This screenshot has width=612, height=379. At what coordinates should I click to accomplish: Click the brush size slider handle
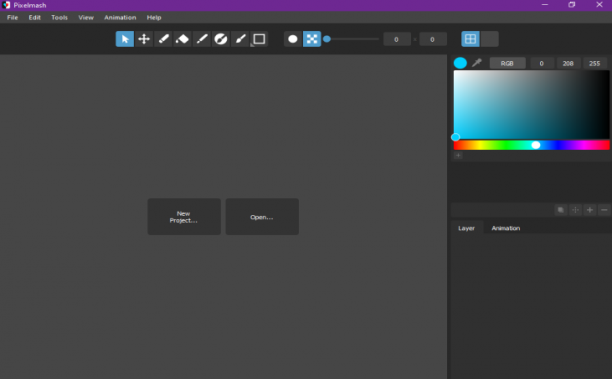(327, 39)
